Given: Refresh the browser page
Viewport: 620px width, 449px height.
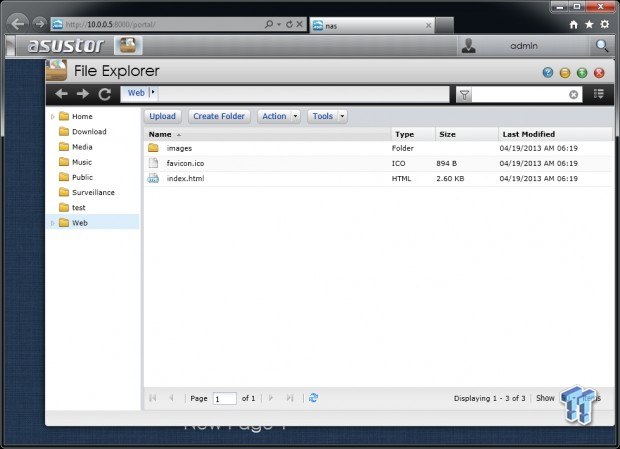Looking at the screenshot, I should click(289, 24).
